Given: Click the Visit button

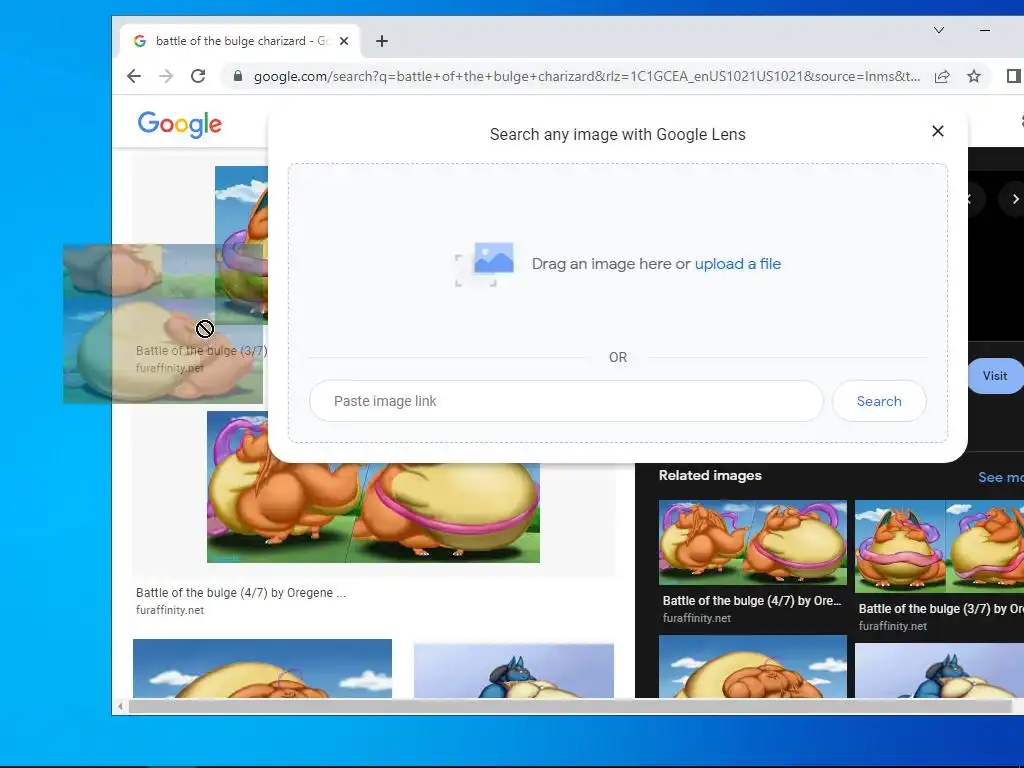Looking at the screenshot, I should tap(995, 376).
